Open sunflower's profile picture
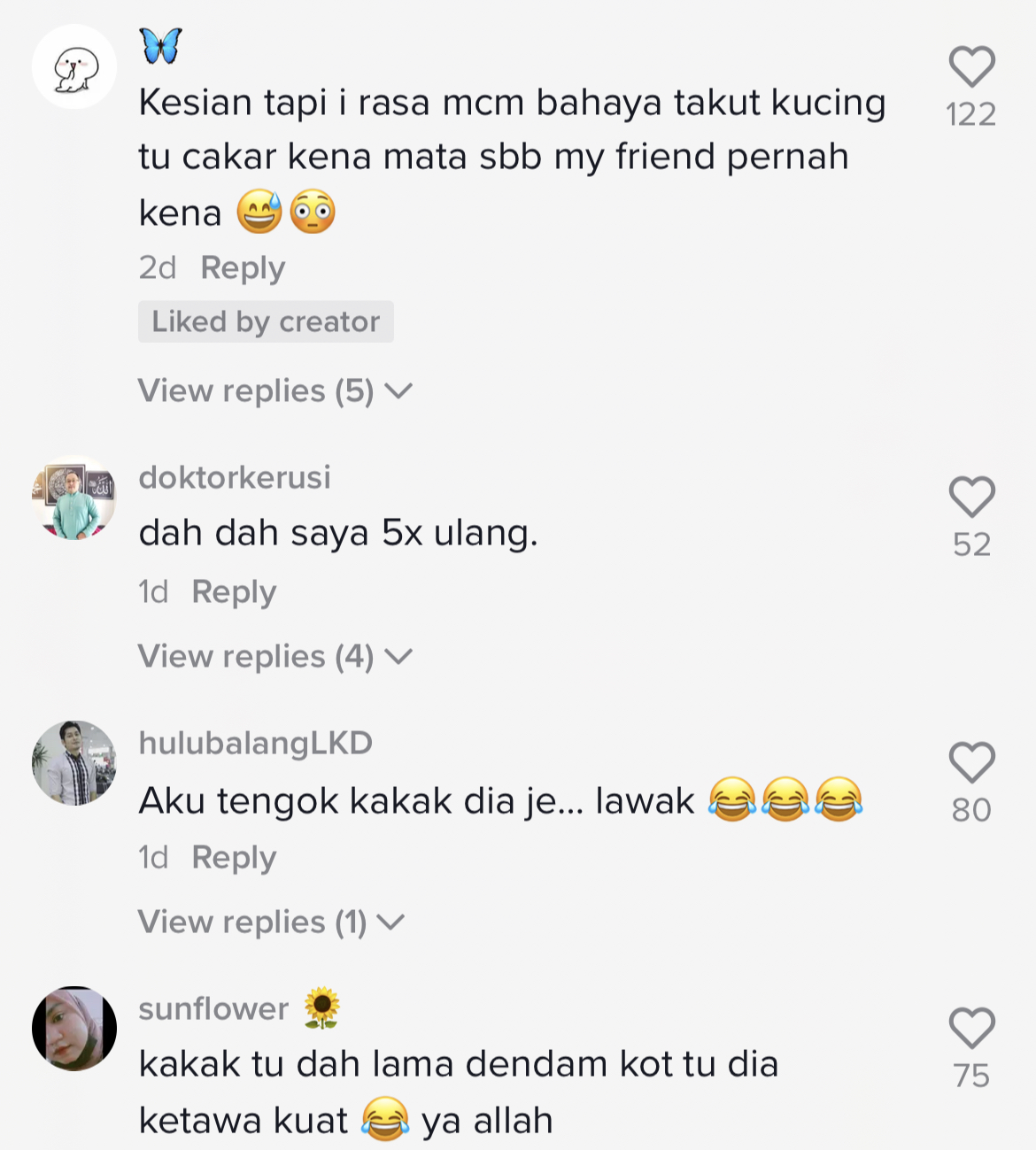Screen dimensions: 1036x1150 pos(74,1029)
